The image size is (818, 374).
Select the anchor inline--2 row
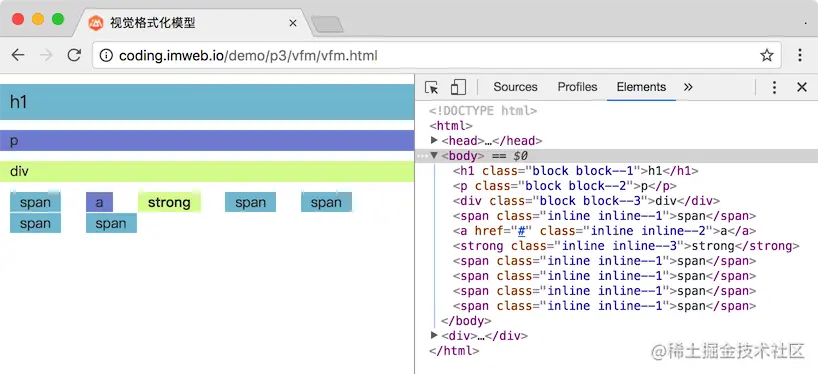605,231
